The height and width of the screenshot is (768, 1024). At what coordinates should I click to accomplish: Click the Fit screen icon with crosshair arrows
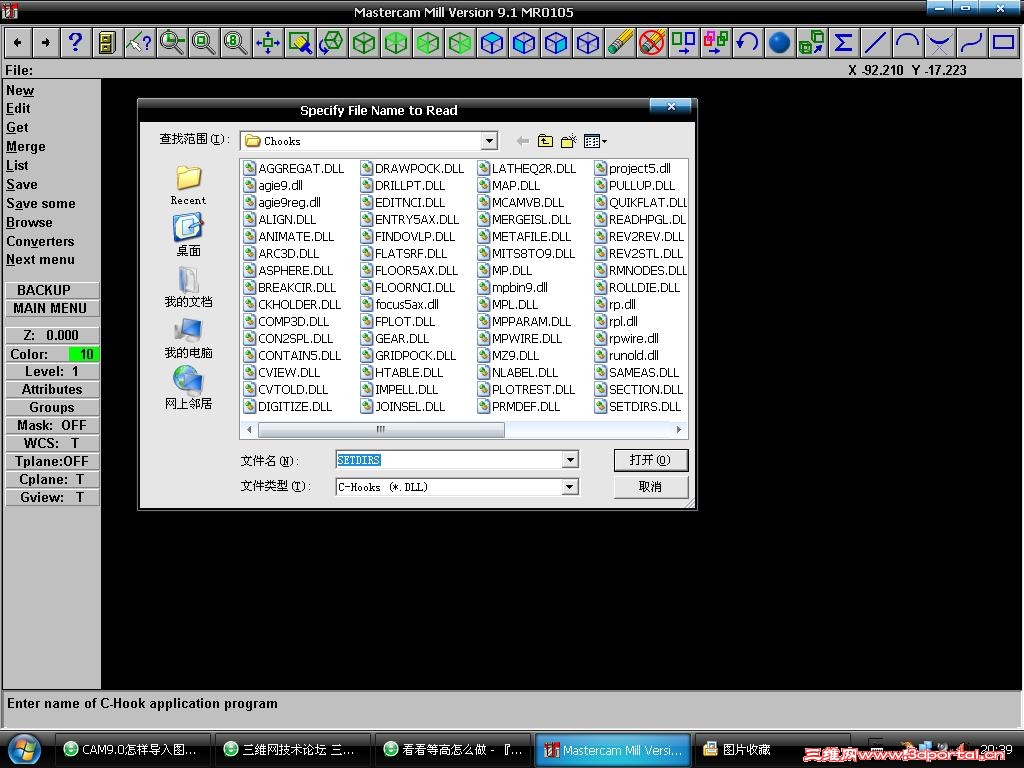click(268, 43)
